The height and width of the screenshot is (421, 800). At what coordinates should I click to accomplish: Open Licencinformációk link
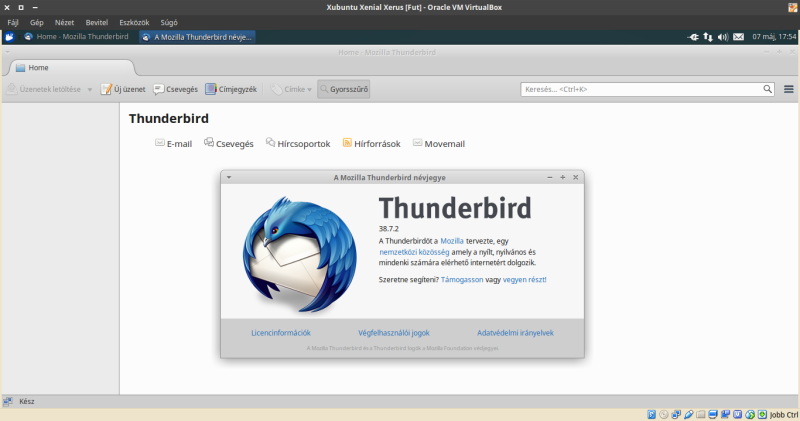[281, 333]
